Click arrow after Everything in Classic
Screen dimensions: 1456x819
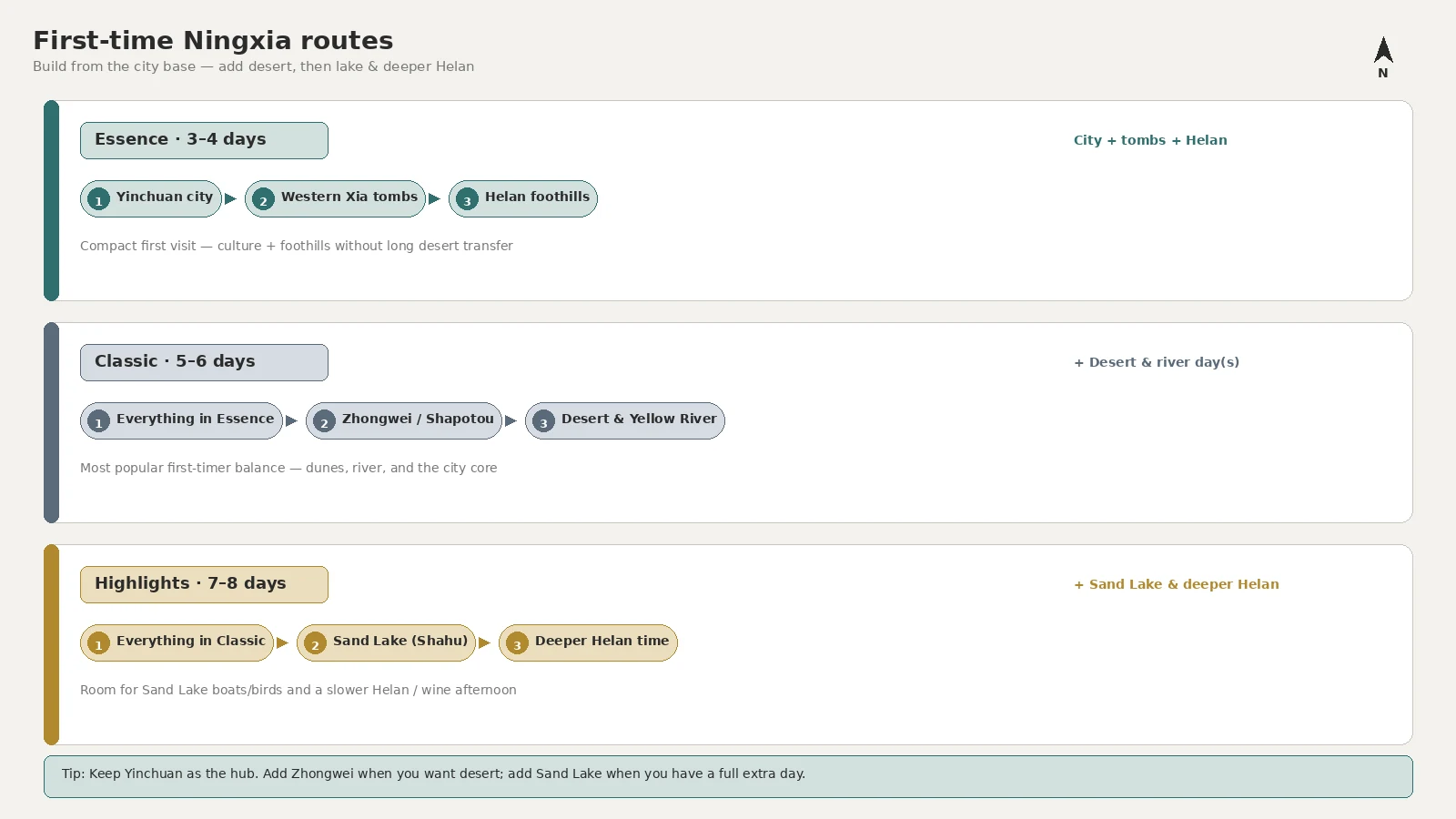[283, 642]
